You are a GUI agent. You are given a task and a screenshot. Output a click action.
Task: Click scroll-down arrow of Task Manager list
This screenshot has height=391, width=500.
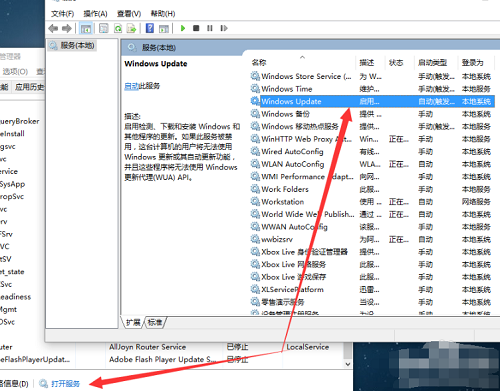tap(348, 364)
